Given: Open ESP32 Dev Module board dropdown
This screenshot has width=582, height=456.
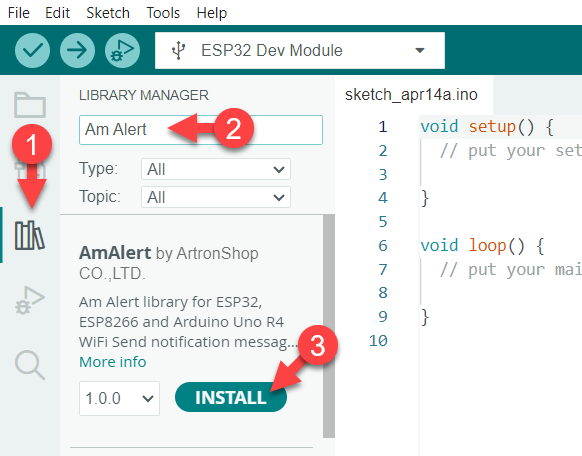Looking at the screenshot, I should 300,50.
